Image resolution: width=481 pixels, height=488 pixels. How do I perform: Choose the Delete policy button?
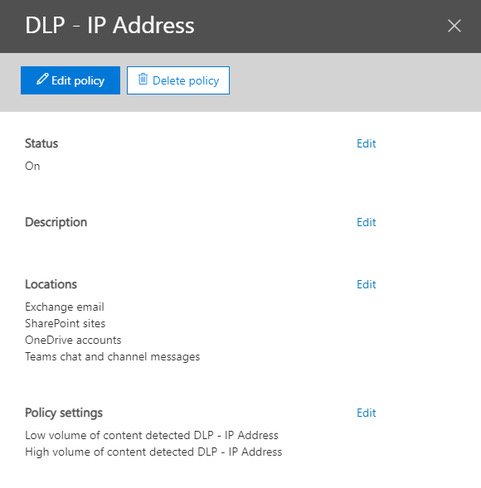178,80
